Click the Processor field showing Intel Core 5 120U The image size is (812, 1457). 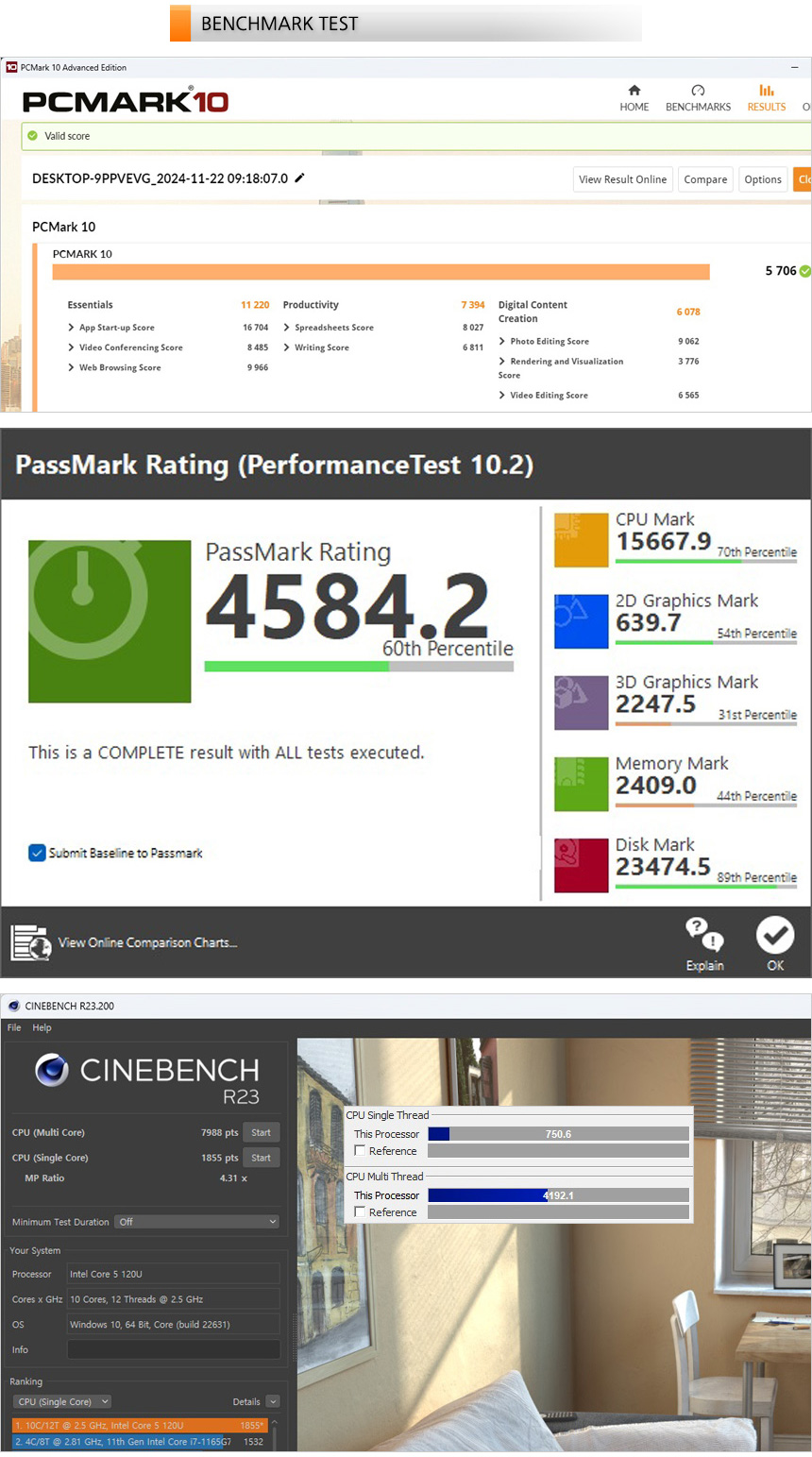pos(174,1274)
